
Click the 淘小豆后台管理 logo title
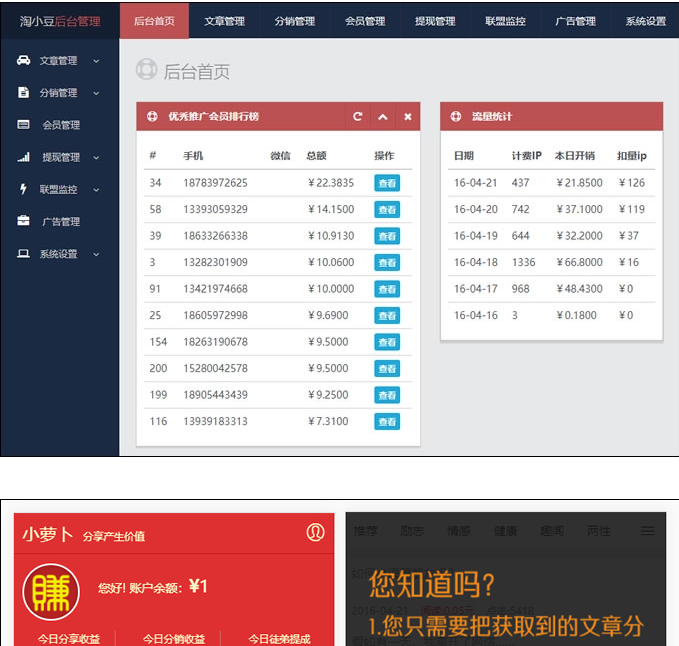[60, 21]
